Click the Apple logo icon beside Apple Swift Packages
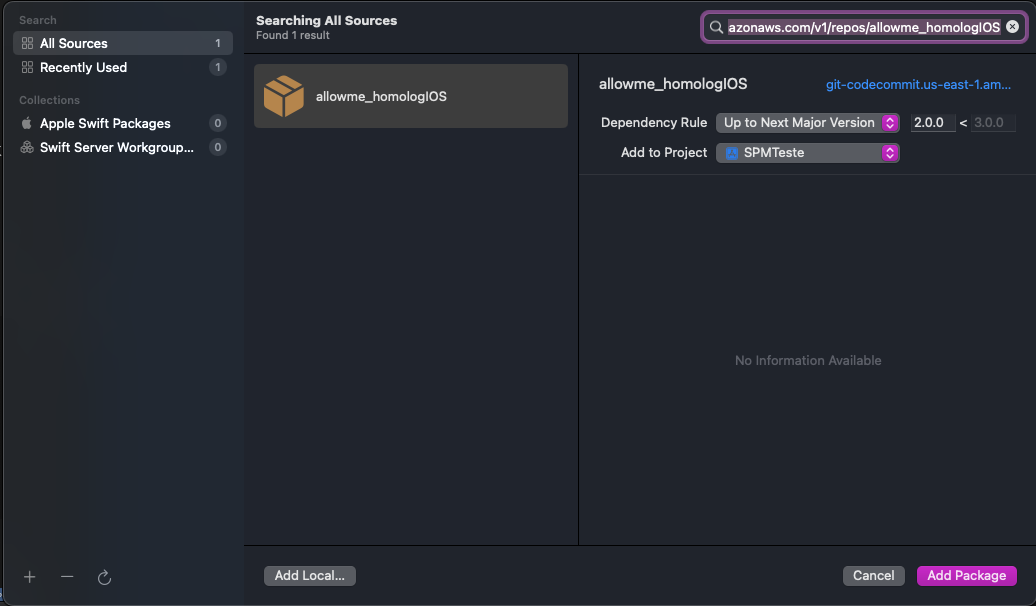Viewport: 1036px width, 606px height. coord(26,123)
